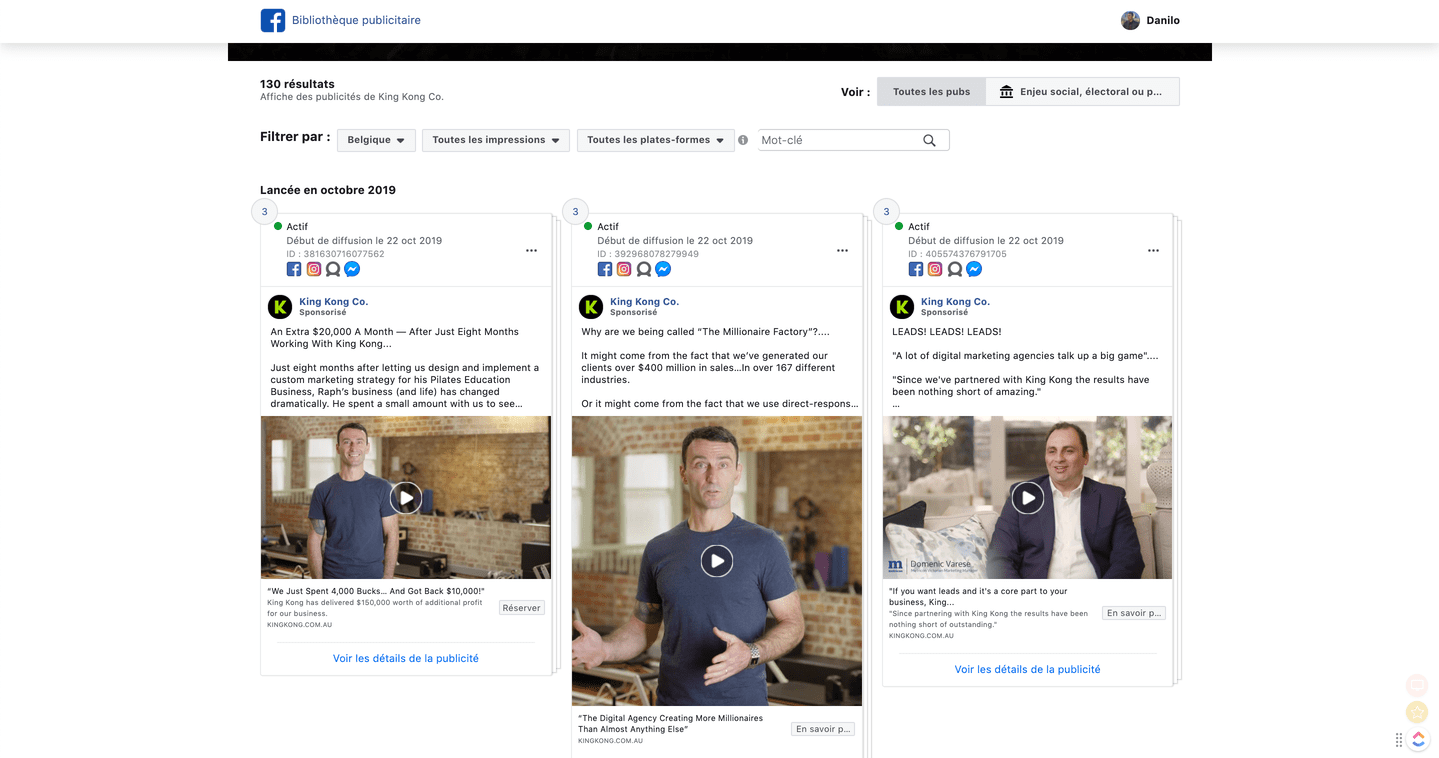Click Instagram platform icon on ad 405574376791705
1439x758 pixels.
point(935,269)
